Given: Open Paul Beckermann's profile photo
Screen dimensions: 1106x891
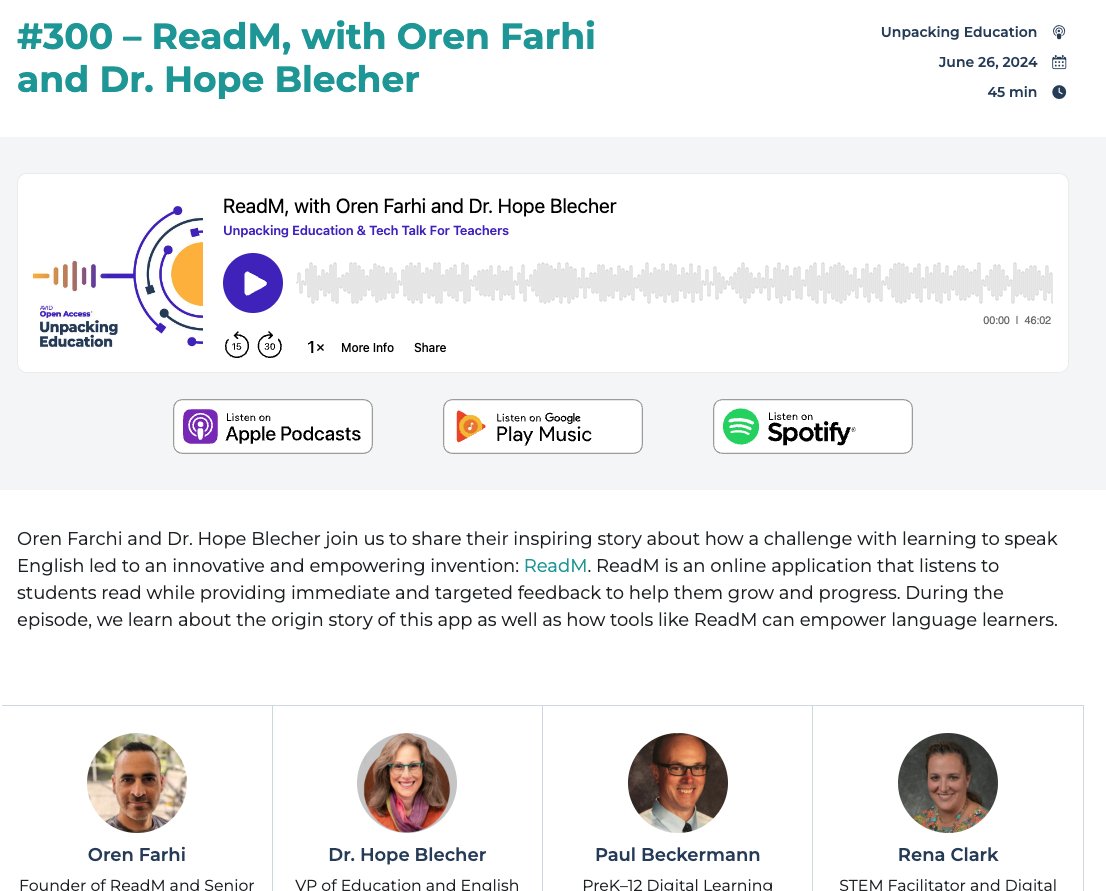Looking at the screenshot, I should click(677, 782).
